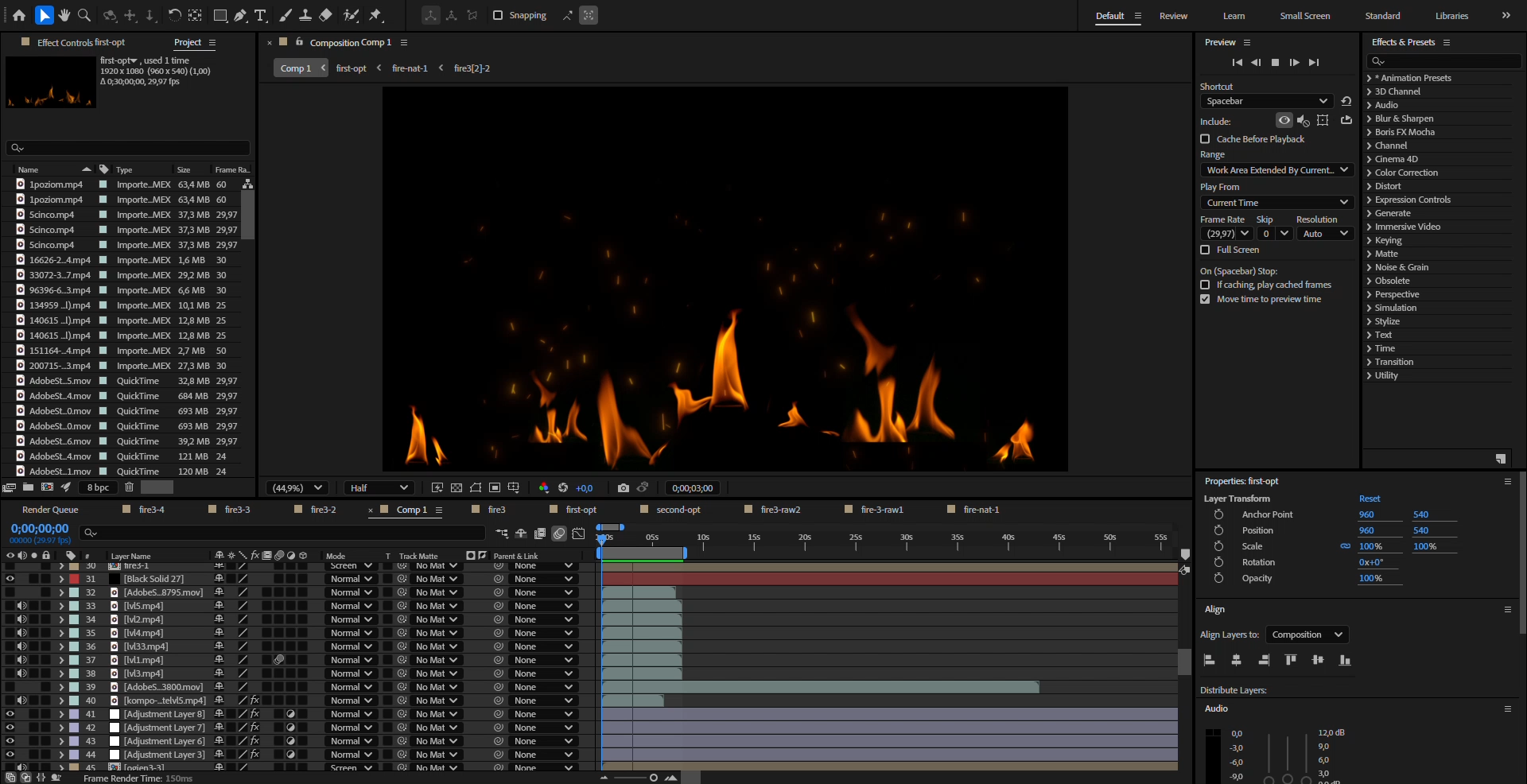Select the Pen tool
1527x784 pixels.
click(240, 15)
